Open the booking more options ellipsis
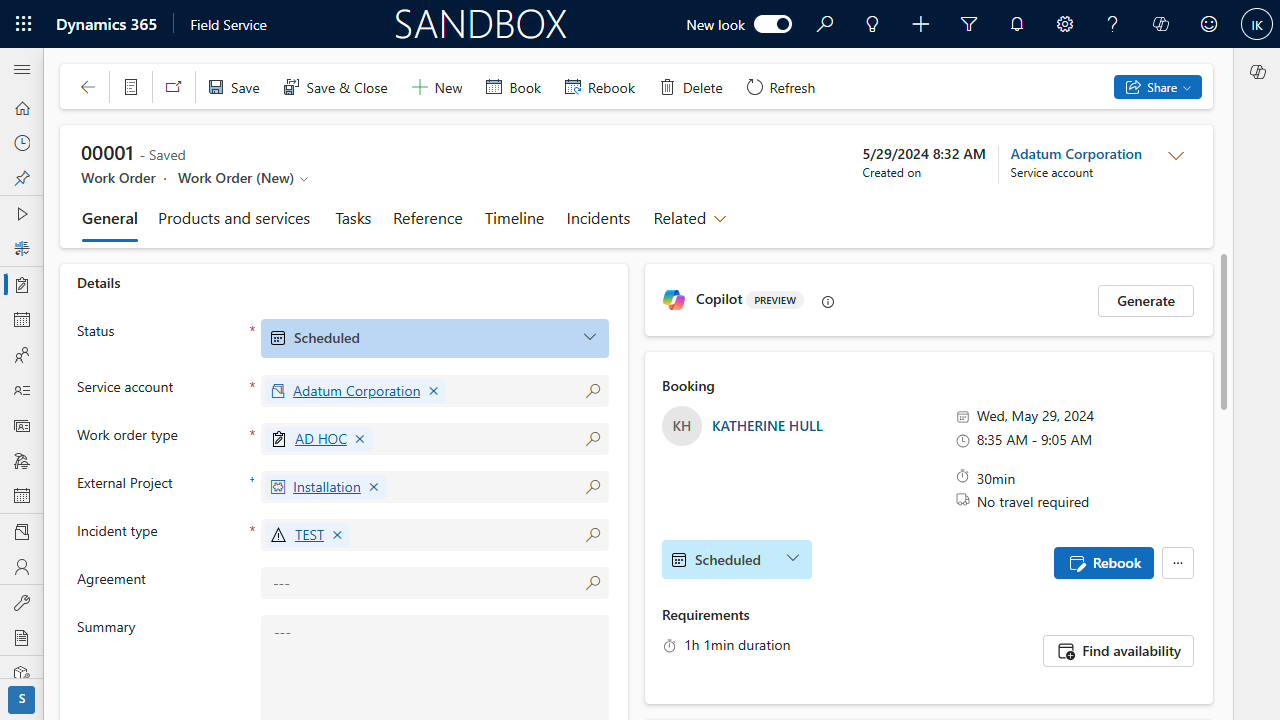This screenshot has width=1280, height=720. (x=1178, y=563)
